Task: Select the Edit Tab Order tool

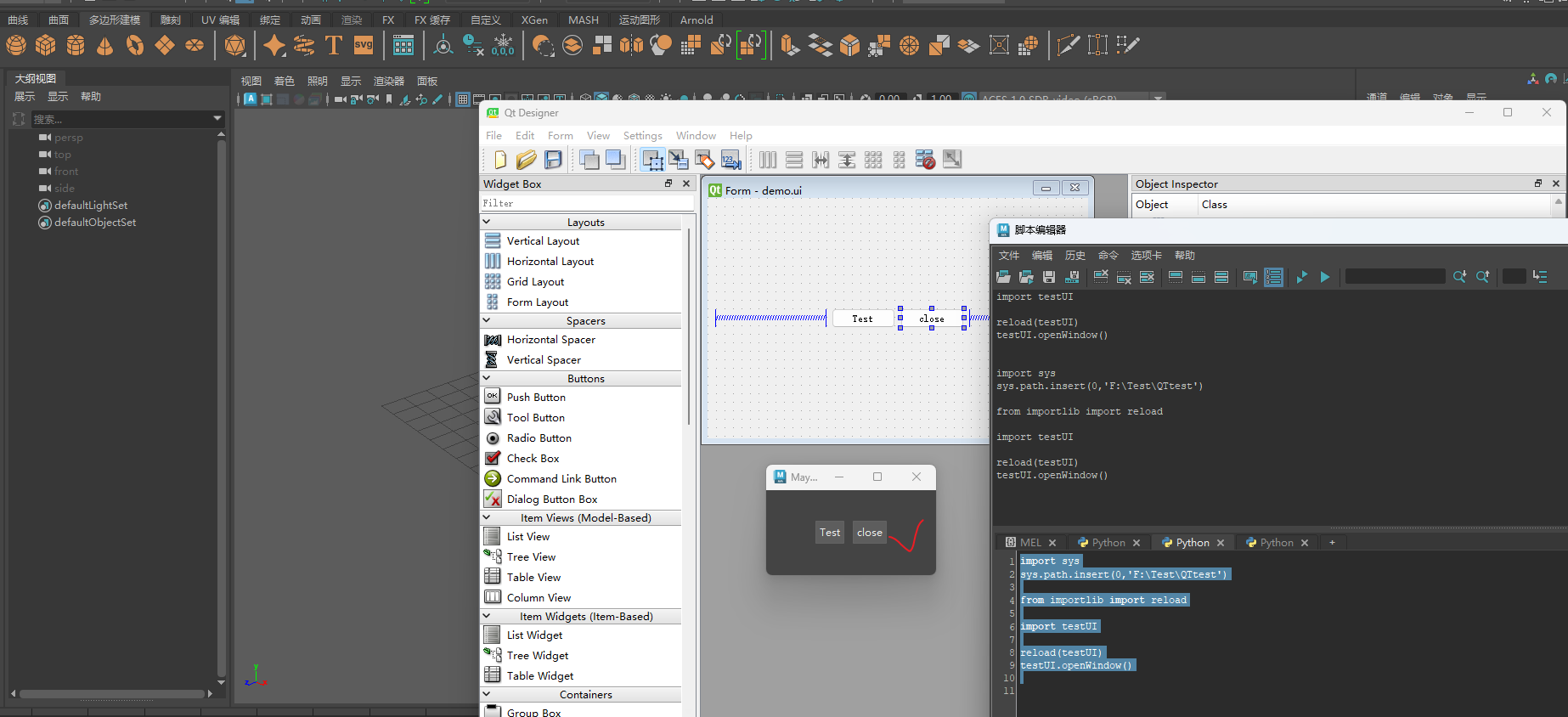Action: [x=730, y=160]
